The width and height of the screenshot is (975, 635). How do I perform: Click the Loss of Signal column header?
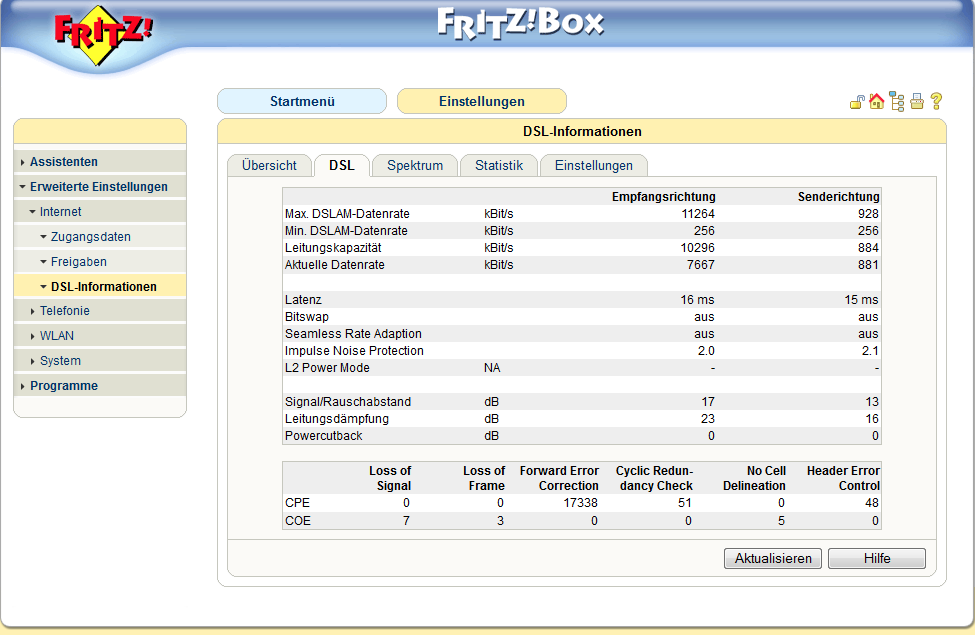390,478
